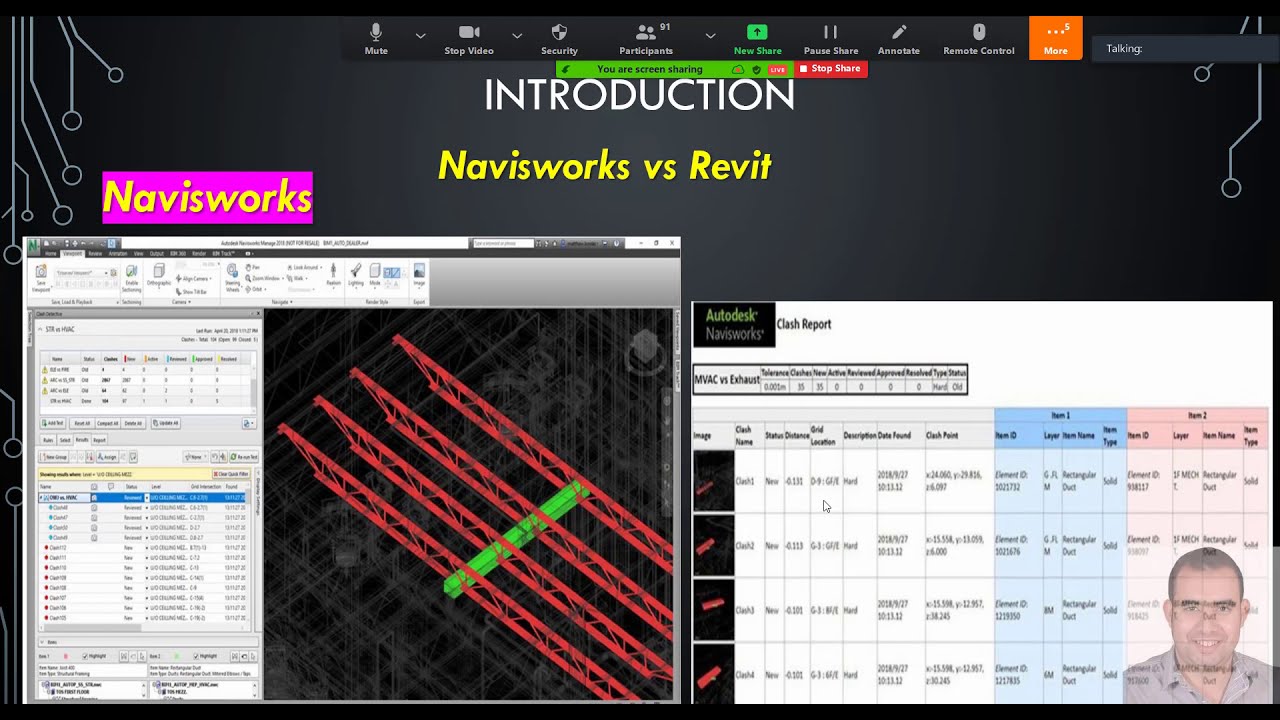Select the Zoom Window tool
The image size is (1280, 720).
[264, 278]
